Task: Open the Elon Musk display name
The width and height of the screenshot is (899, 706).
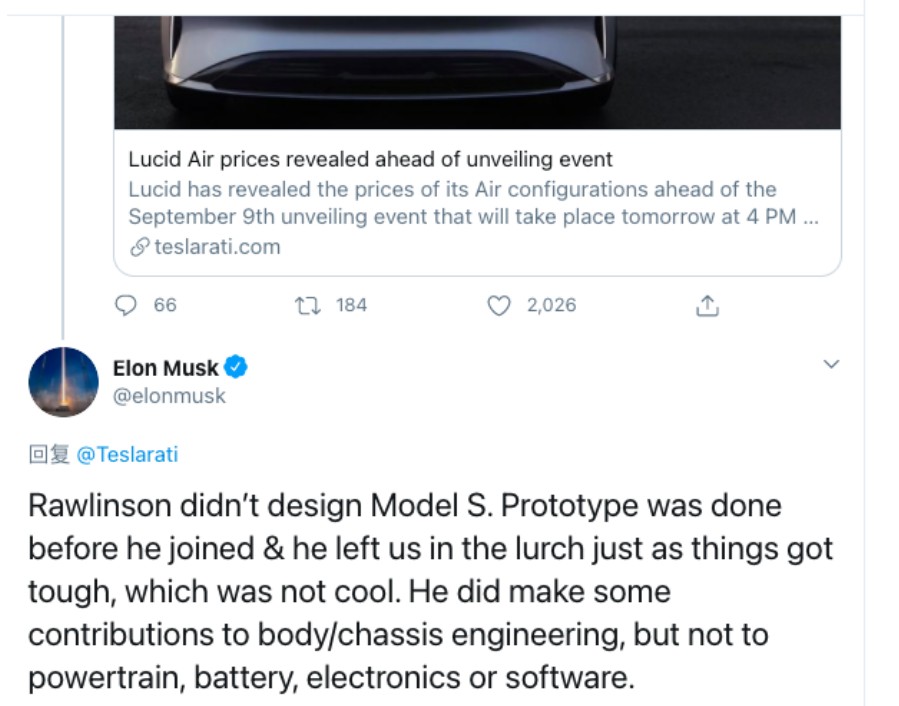Action: click(165, 368)
